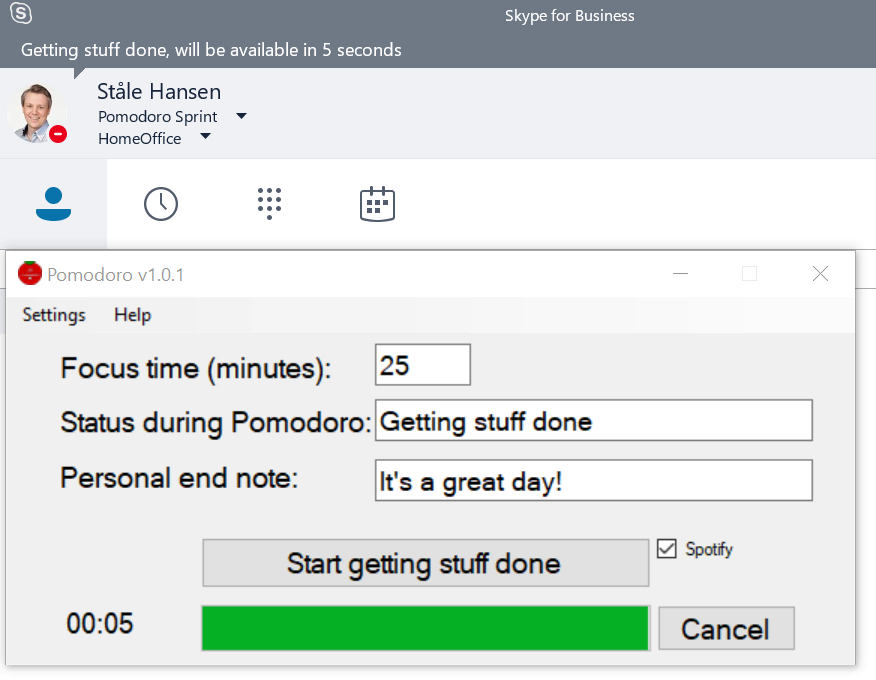The image size is (876, 680).
Task: Expand the HomeOffice location dropdown
Action: point(206,137)
